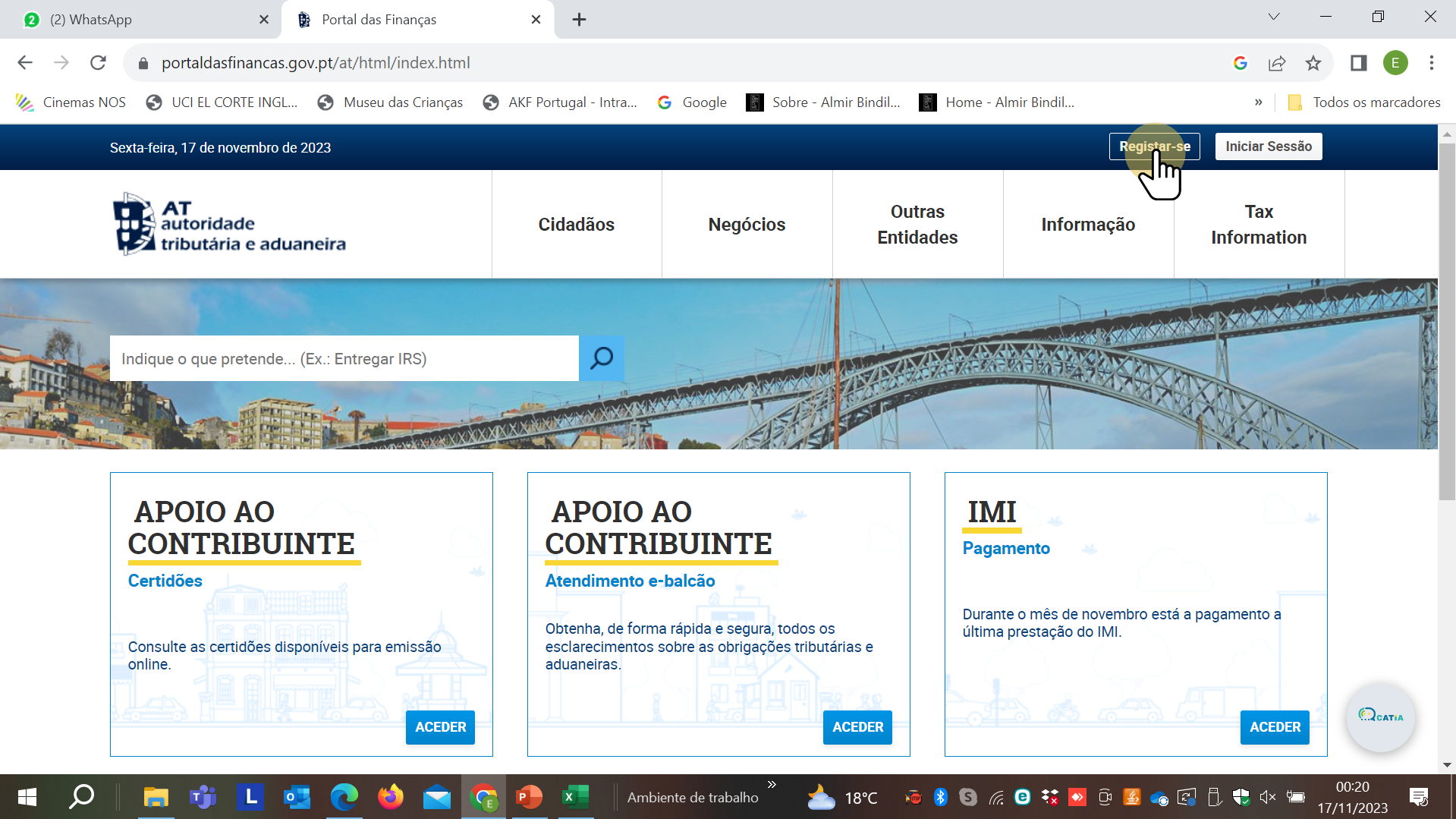This screenshot has height=819, width=1456.
Task: Click the blue search magnifier button
Action: point(601,358)
